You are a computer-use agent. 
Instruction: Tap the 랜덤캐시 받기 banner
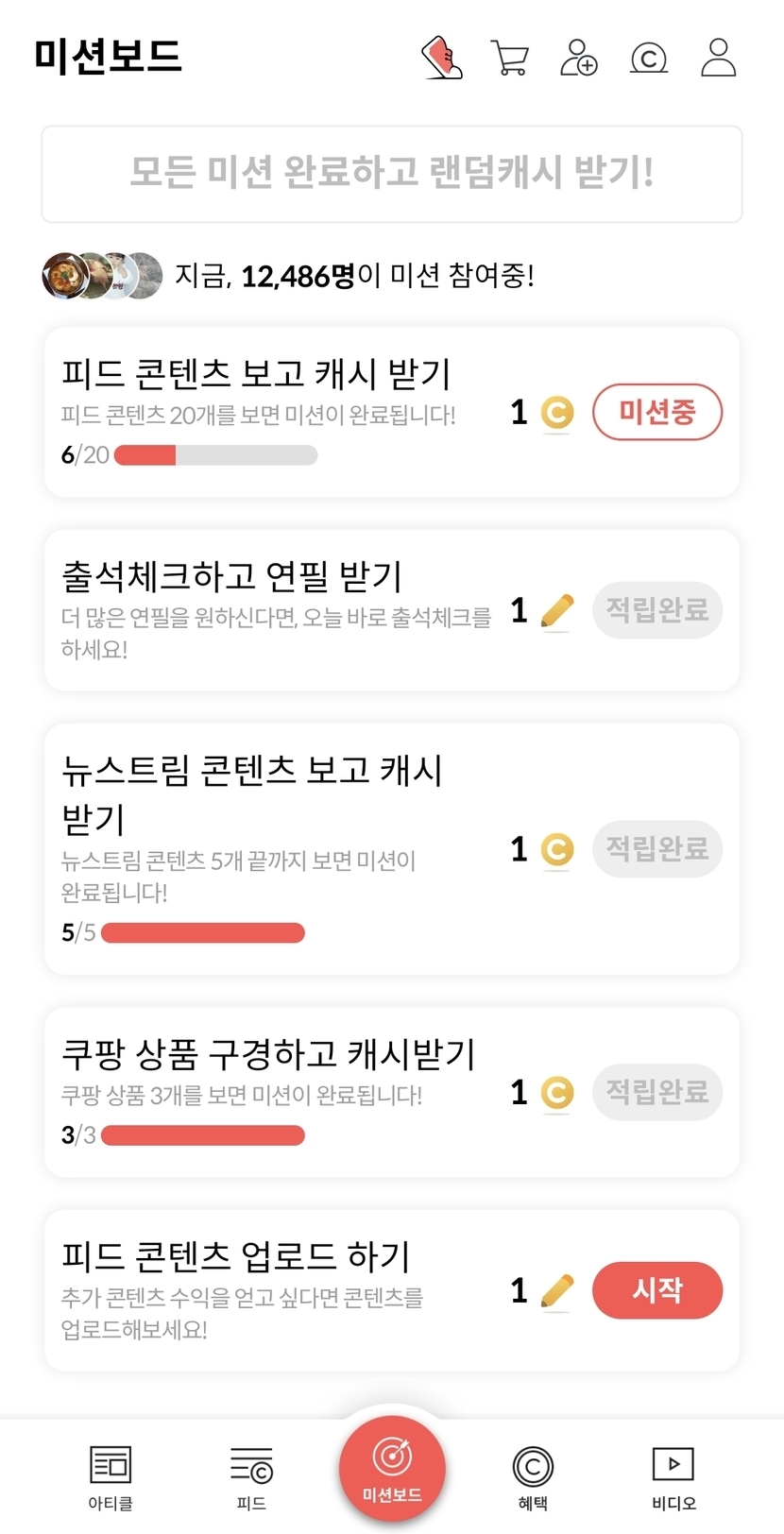point(392,174)
